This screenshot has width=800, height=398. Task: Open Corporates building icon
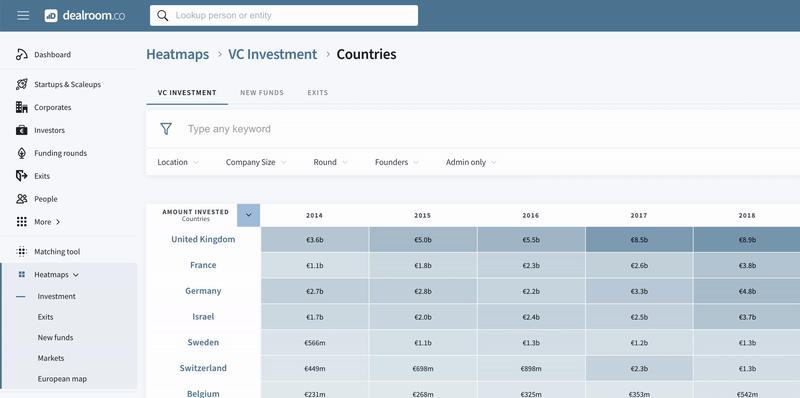21,107
